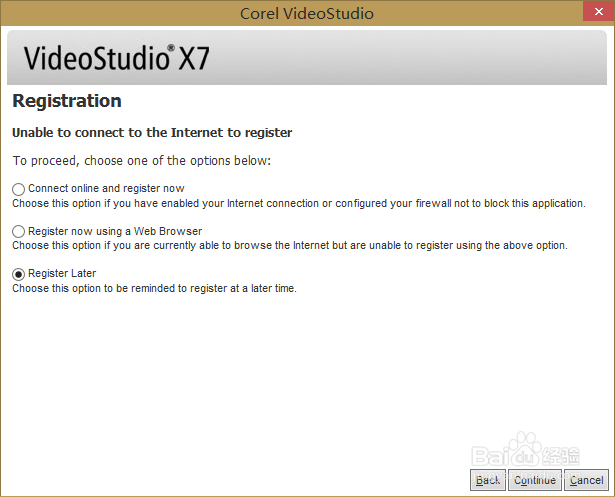Click the "To proceed, choose one" instruction text
This screenshot has height=497, width=615.
141,160
